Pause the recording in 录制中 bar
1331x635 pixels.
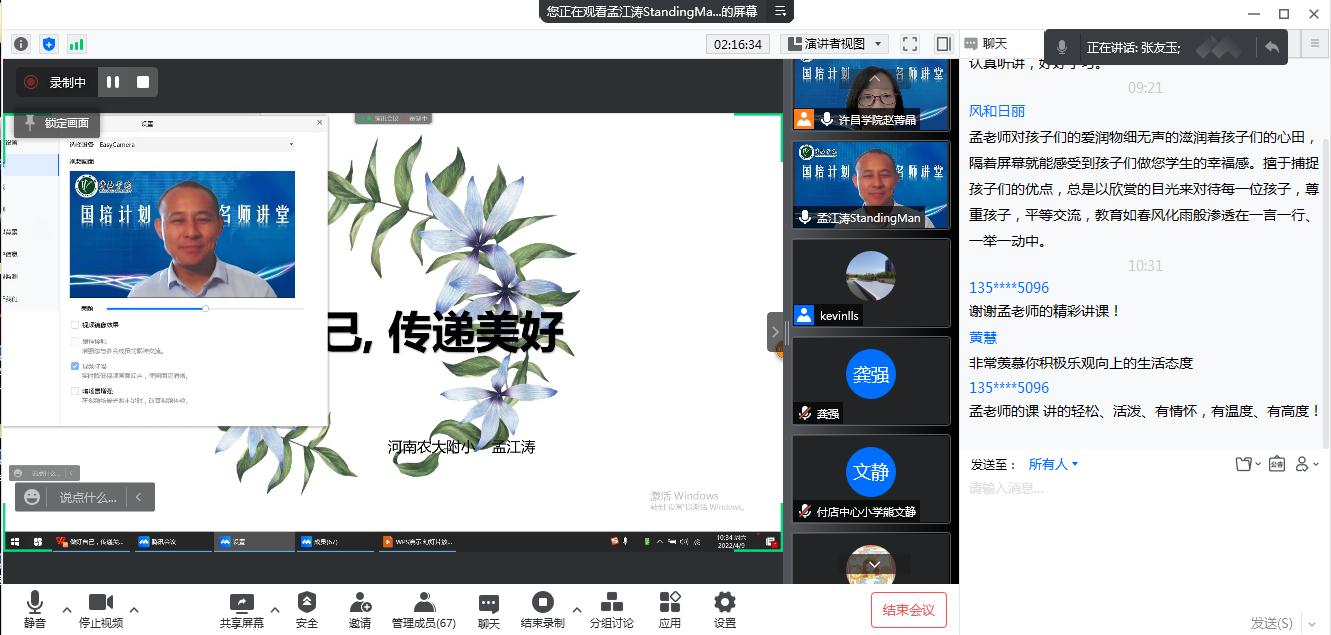(x=113, y=82)
